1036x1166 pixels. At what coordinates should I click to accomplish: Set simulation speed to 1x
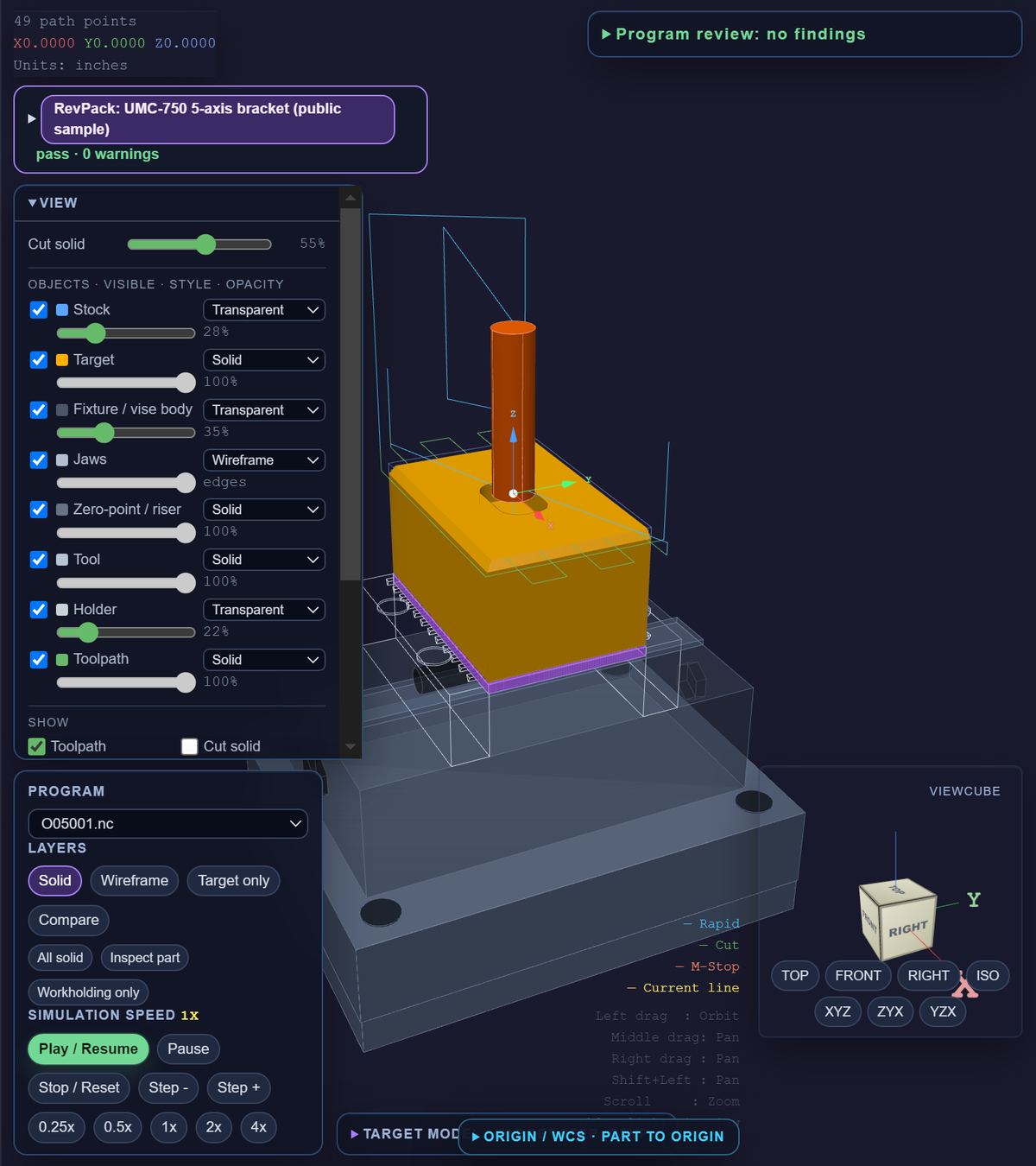tap(169, 1128)
